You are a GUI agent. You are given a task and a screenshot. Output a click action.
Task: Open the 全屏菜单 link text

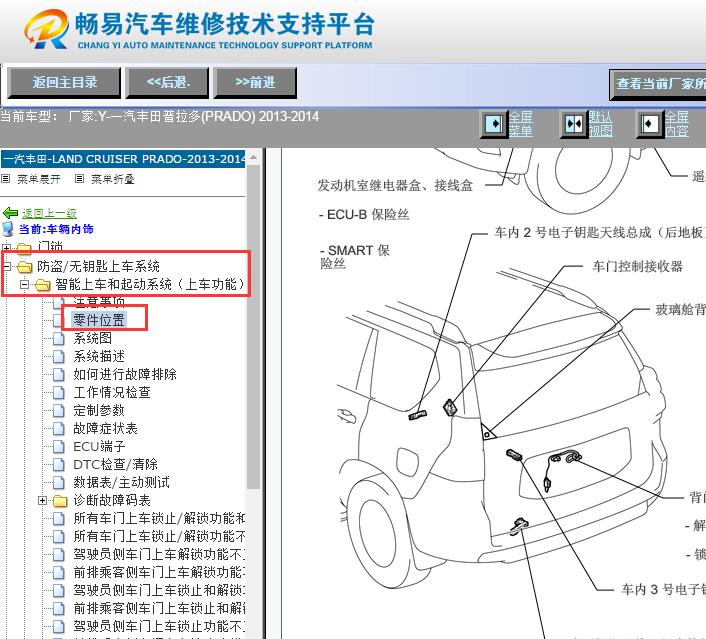(521, 124)
